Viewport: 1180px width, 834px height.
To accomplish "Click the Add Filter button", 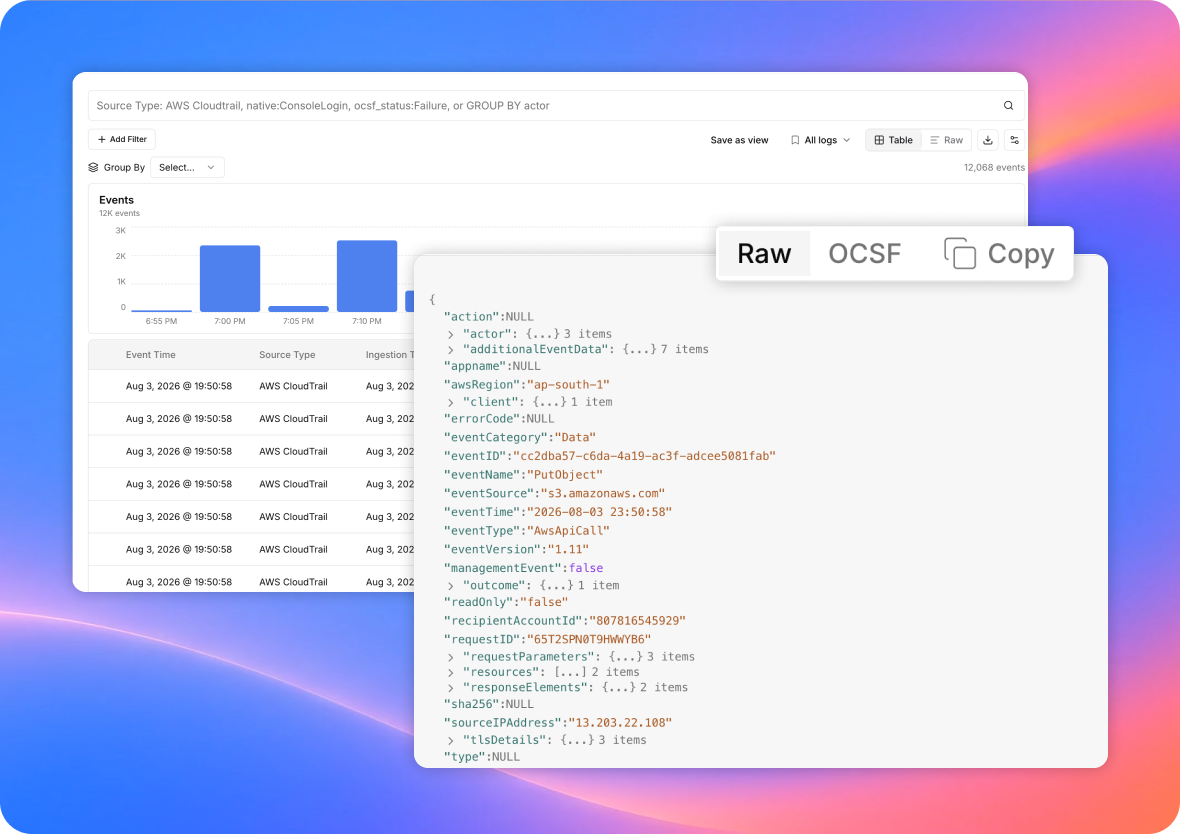I will [x=122, y=139].
